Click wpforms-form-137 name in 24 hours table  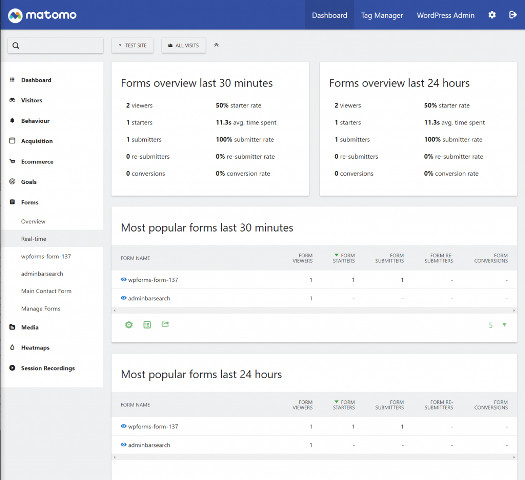tap(153, 426)
